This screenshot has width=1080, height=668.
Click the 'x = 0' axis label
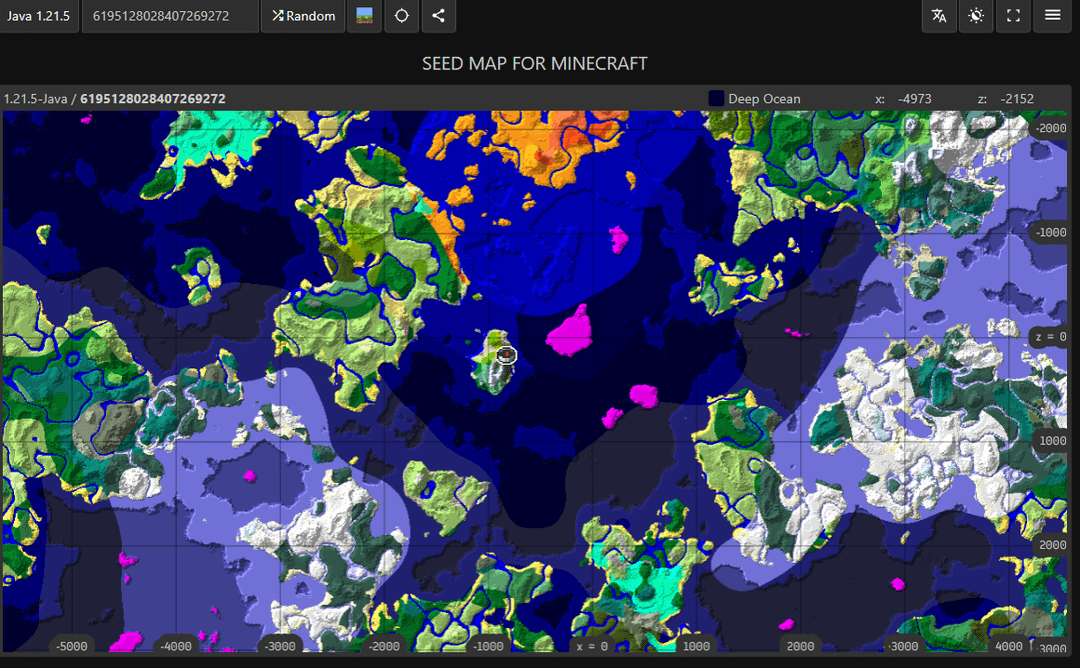coord(591,646)
